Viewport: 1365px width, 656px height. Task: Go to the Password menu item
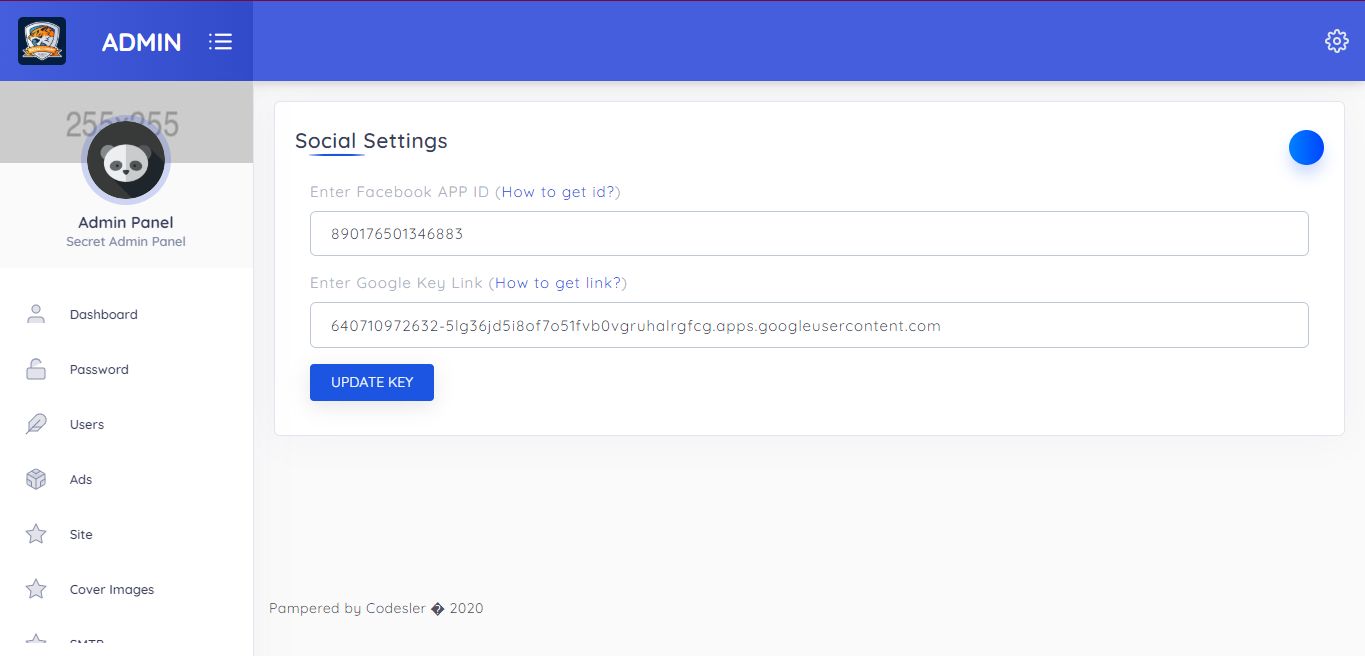pyautogui.click(x=99, y=369)
